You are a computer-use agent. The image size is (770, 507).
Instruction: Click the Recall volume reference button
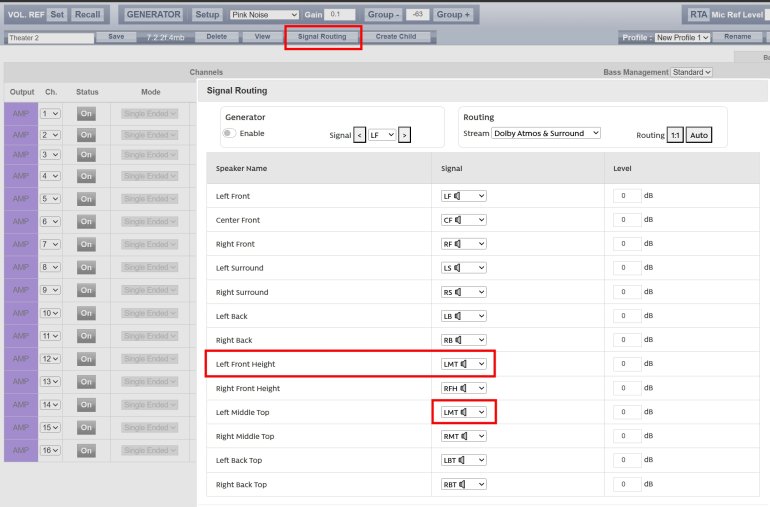(88, 15)
